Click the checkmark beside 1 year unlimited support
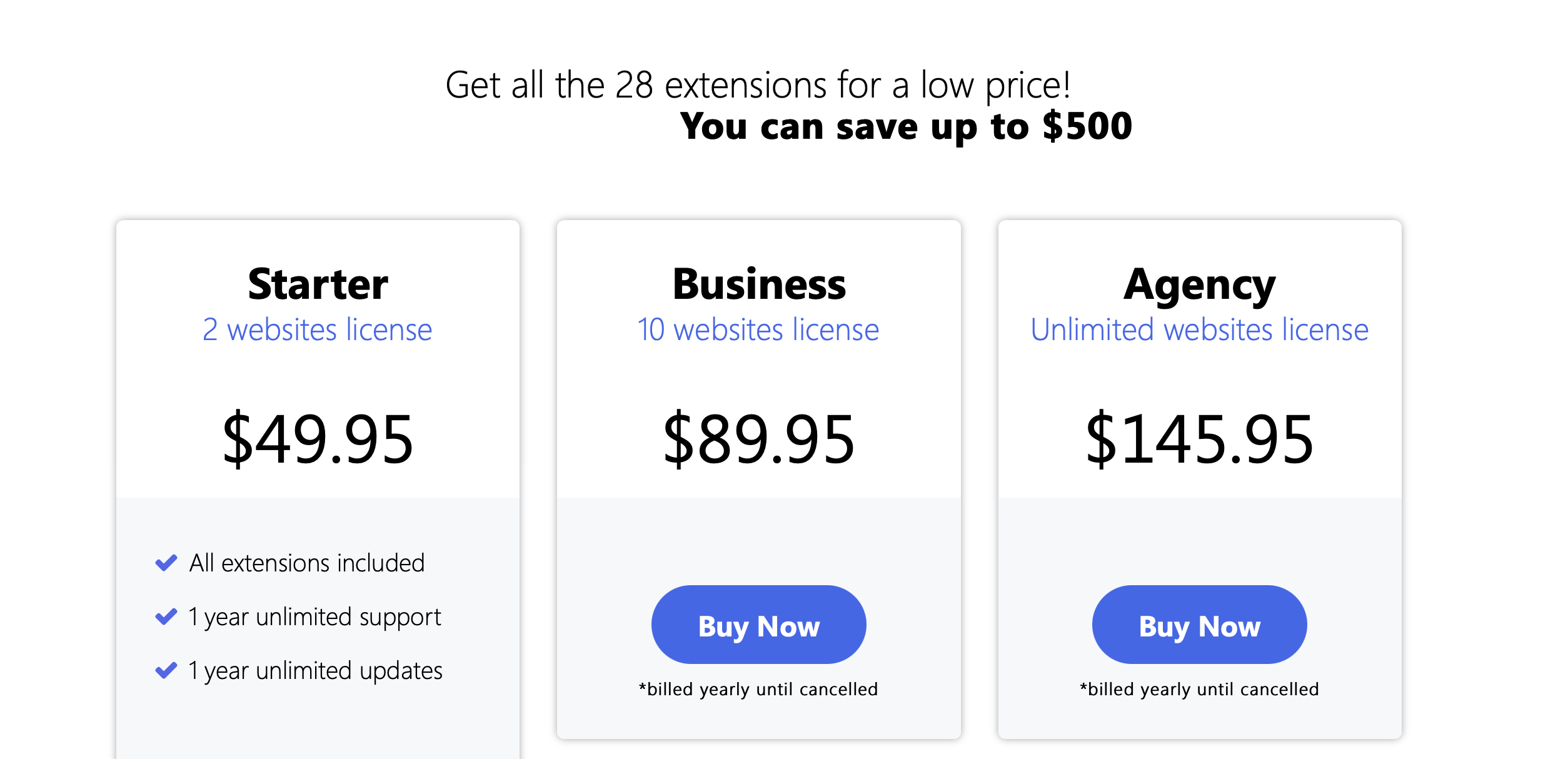The height and width of the screenshot is (759, 1568). (166, 616)
